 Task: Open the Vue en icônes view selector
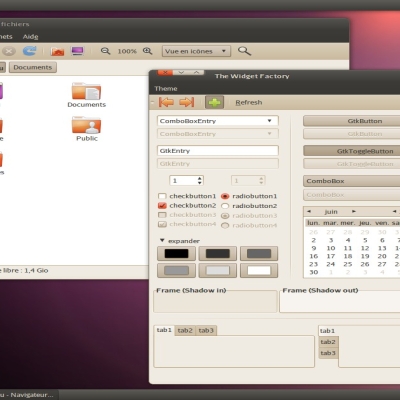pos(196,51)
